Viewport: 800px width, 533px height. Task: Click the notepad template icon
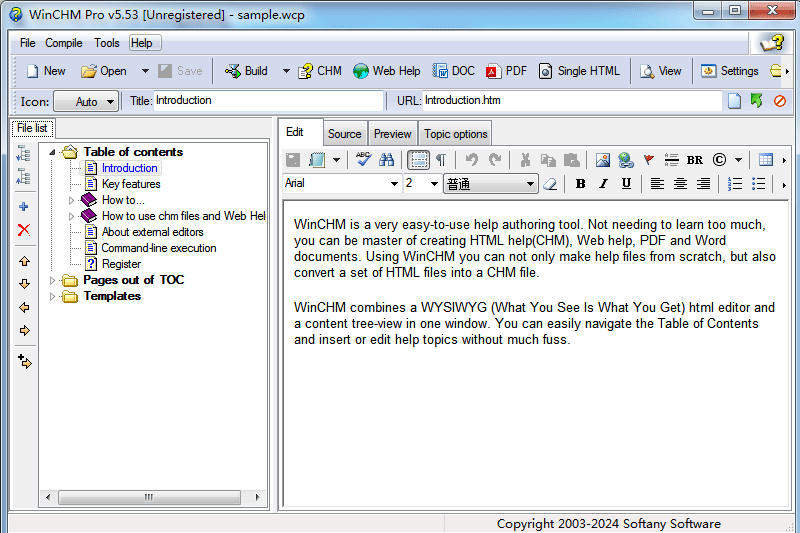point(317,160)
